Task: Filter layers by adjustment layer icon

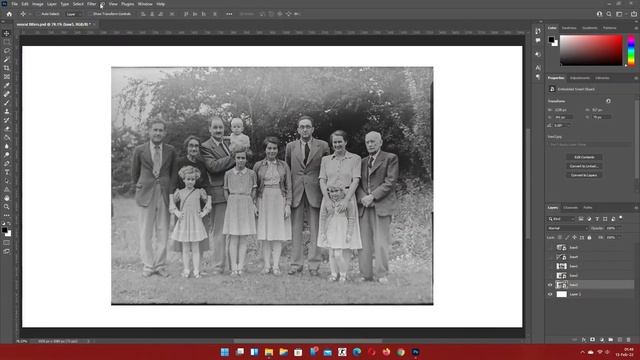Action: point(589,219)
